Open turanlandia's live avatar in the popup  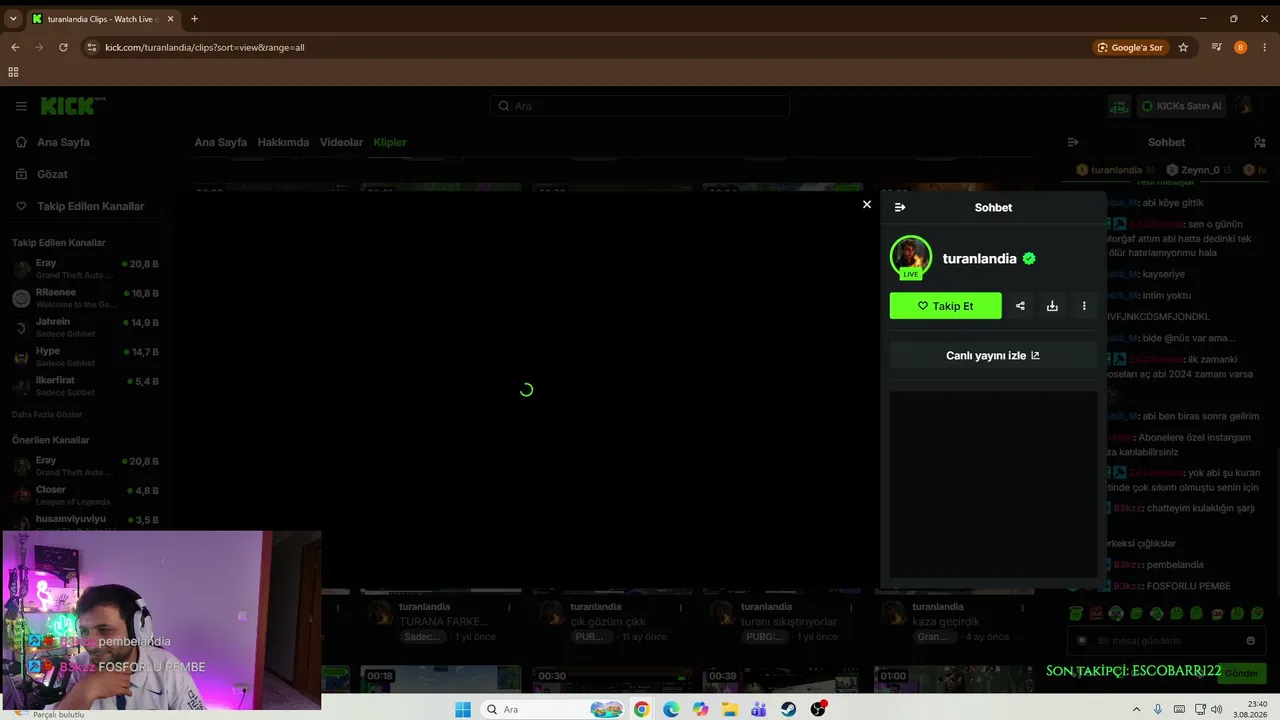click(911, 258)
